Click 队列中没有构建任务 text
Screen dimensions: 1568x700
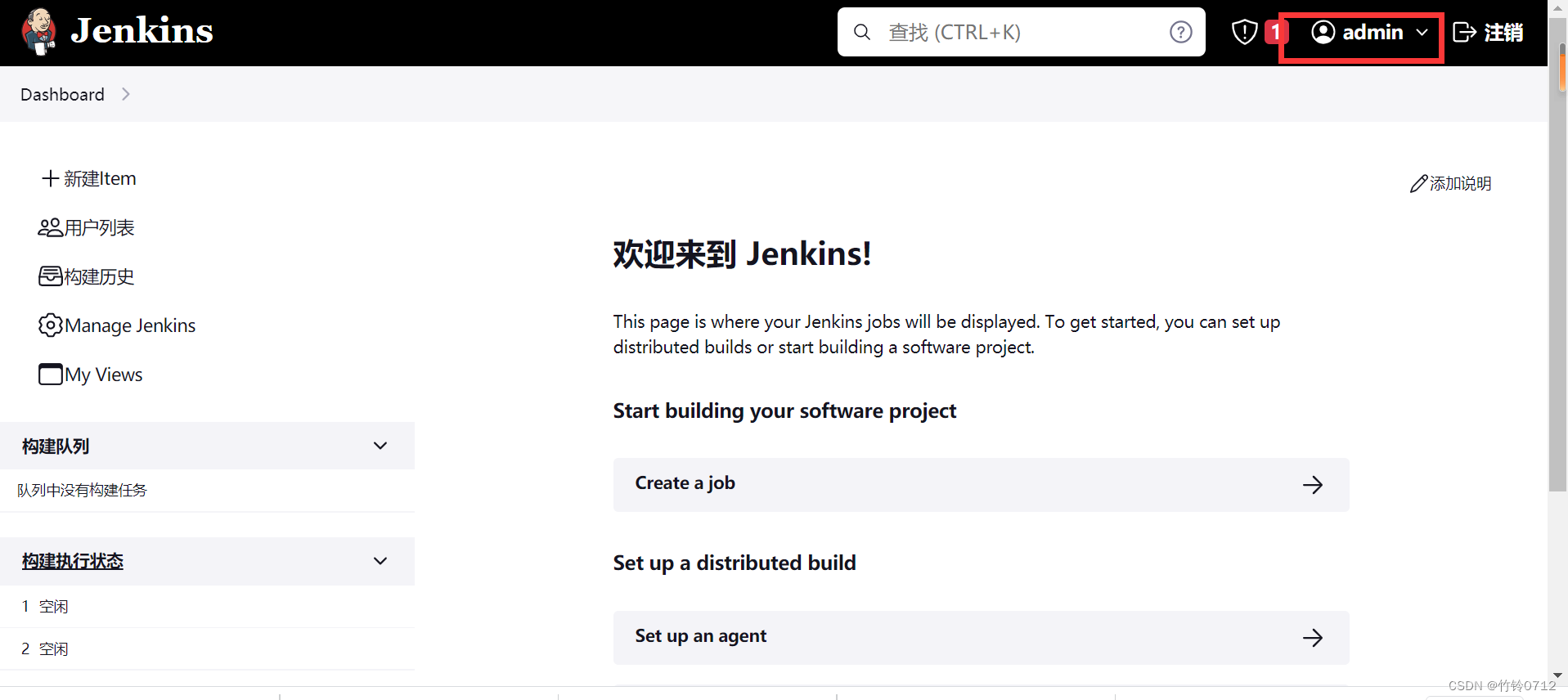click(82, 490)
